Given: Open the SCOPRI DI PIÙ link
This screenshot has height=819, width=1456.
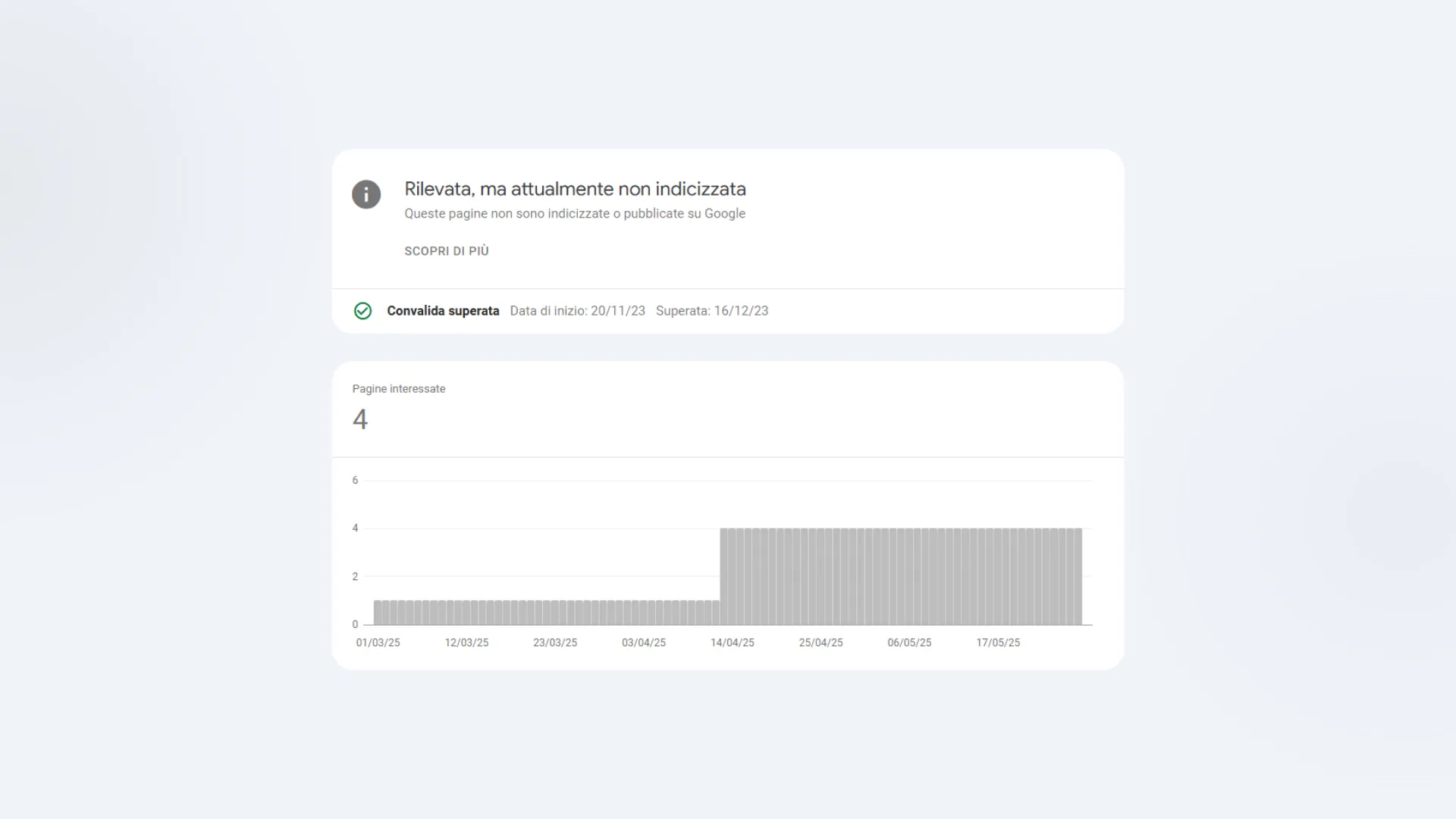Looking at the screenshot, I should pos(447,250).
